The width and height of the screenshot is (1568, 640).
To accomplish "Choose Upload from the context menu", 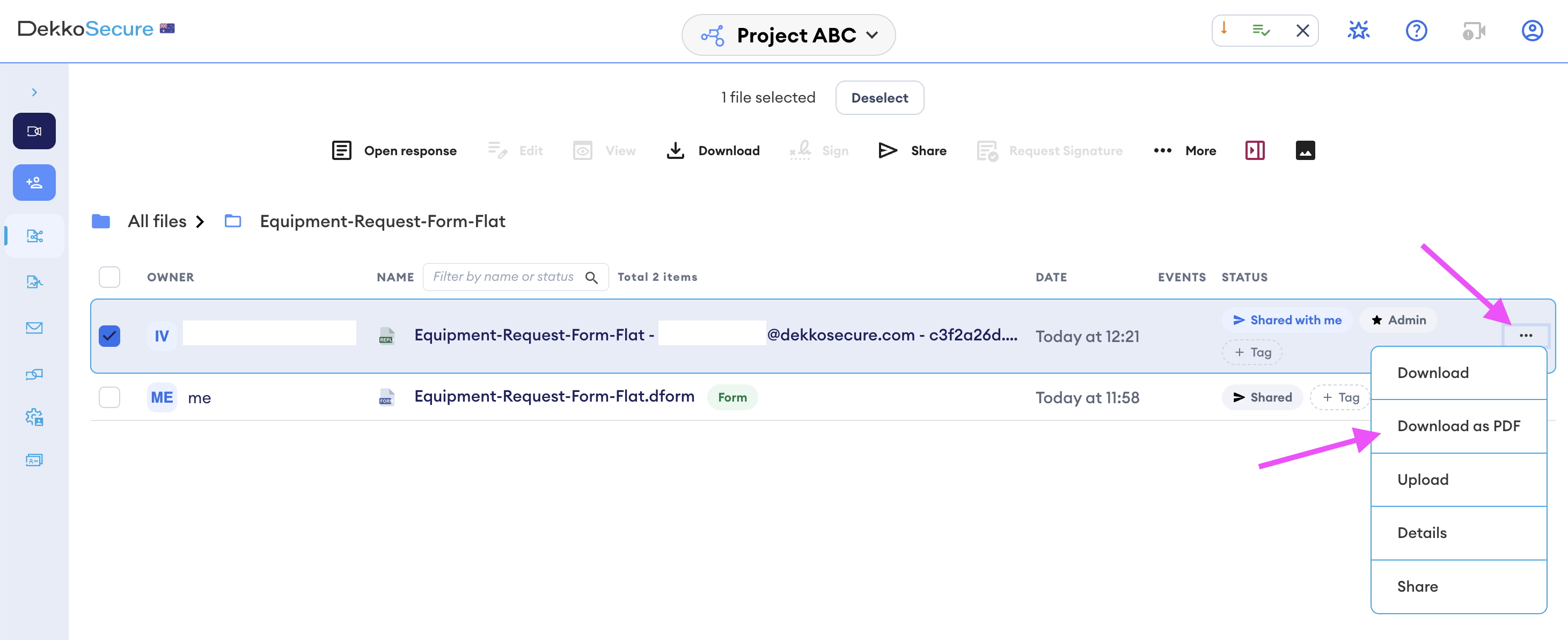I will tap(1459, 480).
